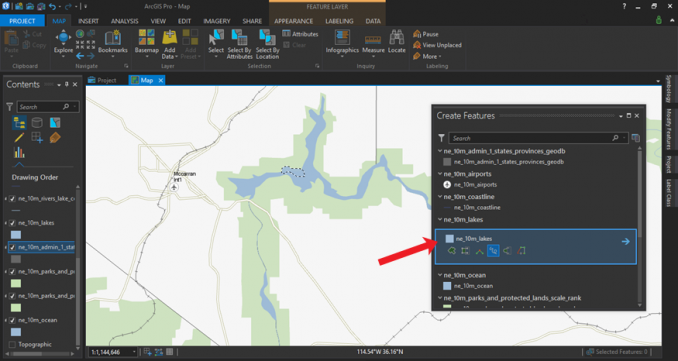Enable the Topographic basemap layer
Viewport: 678px width, 361px height.
(13, 345)
